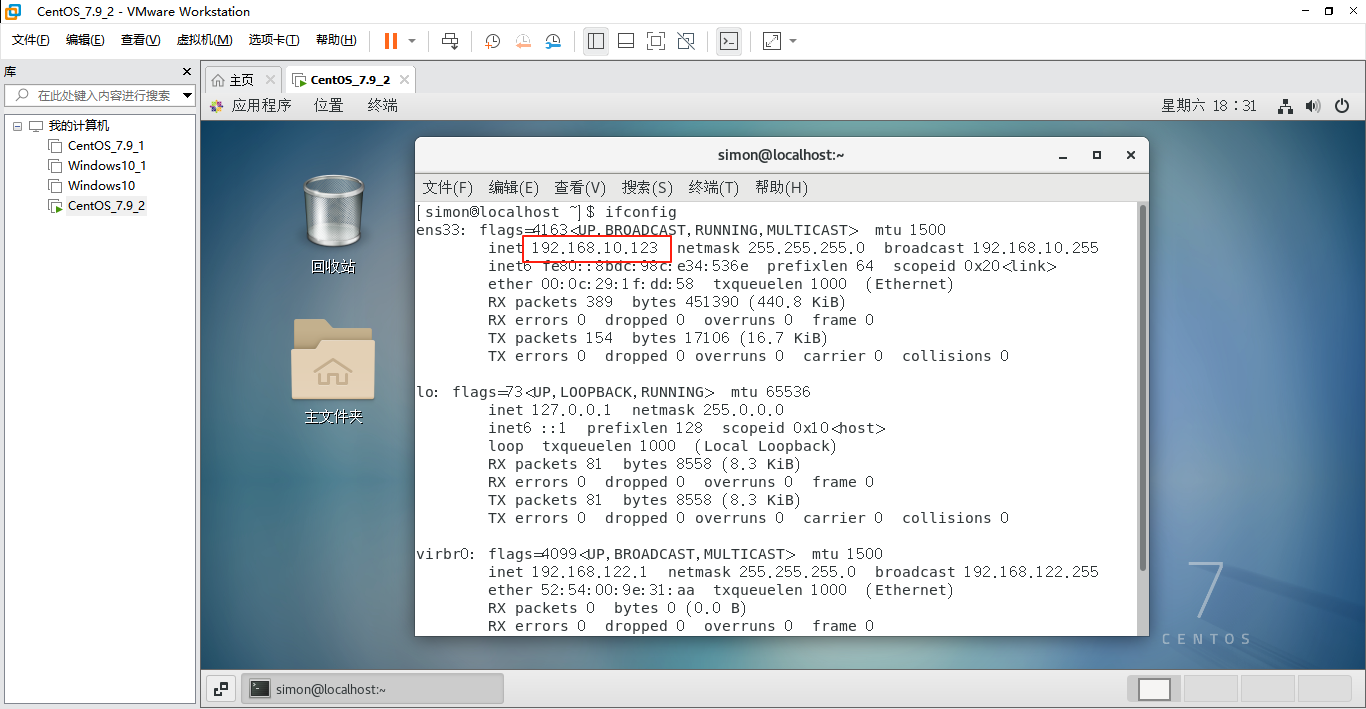Enter full screen mode for the VM
1366x709 pixels.
point(655,41)
